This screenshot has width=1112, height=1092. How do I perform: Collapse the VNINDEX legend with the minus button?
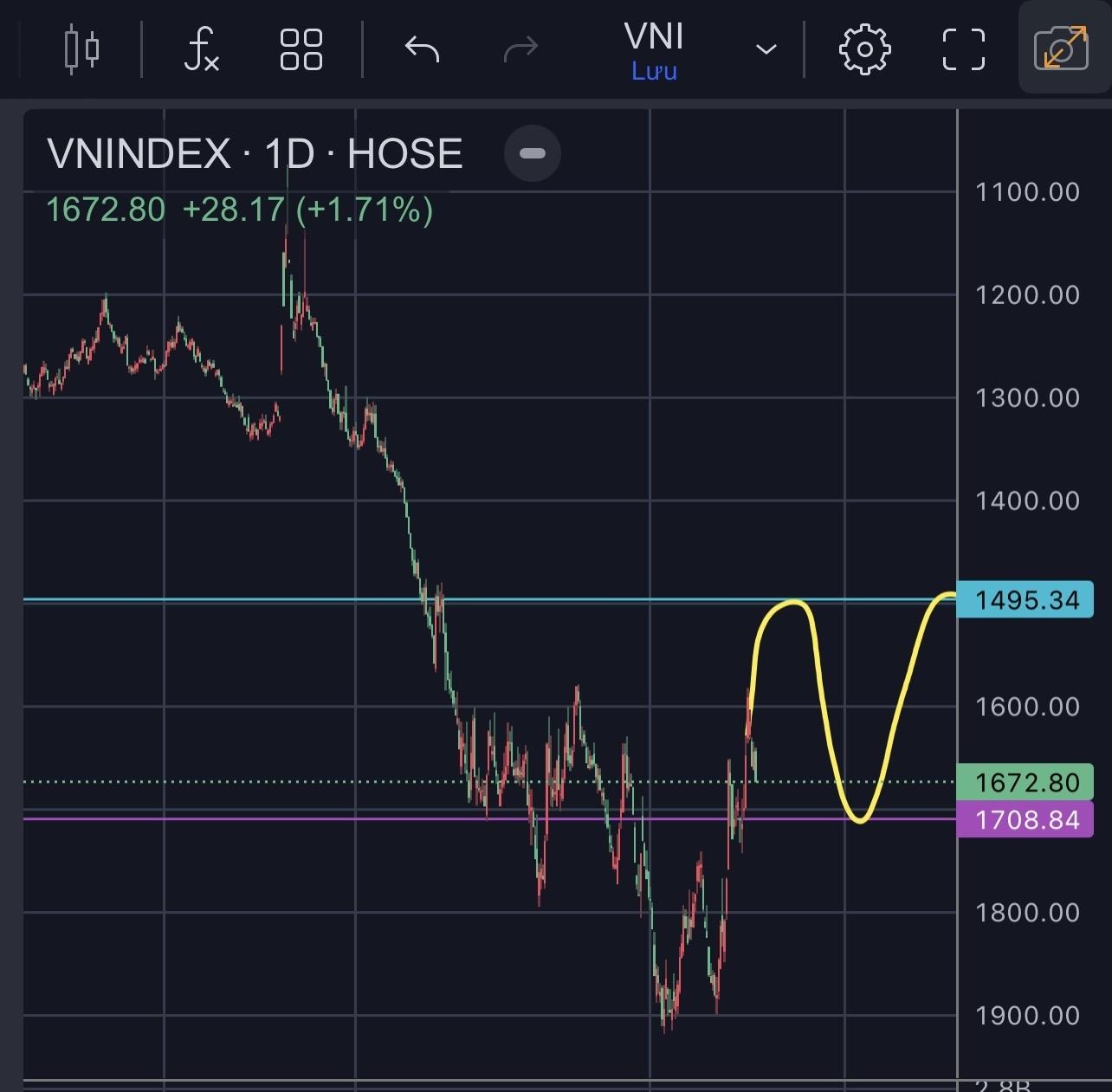(x=532, y=153)
